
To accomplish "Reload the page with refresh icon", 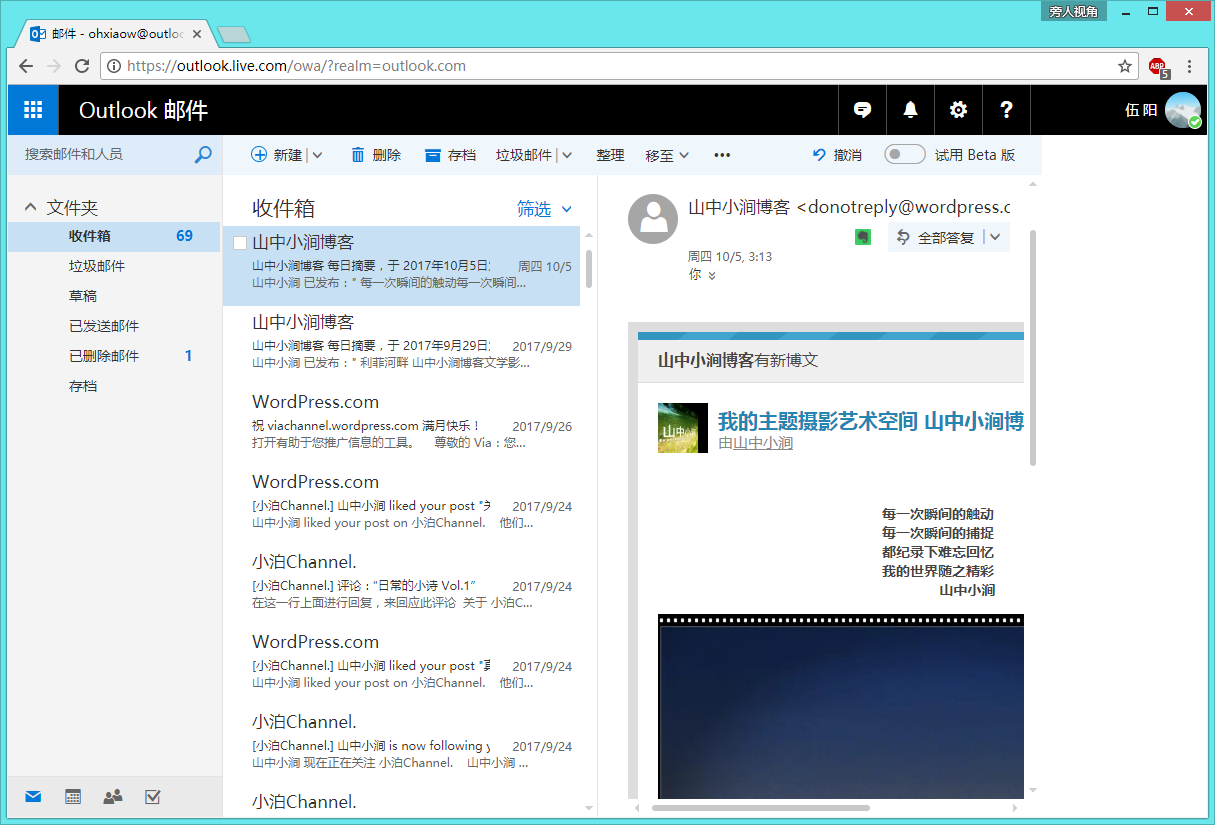I will click(x=82, y=66).
